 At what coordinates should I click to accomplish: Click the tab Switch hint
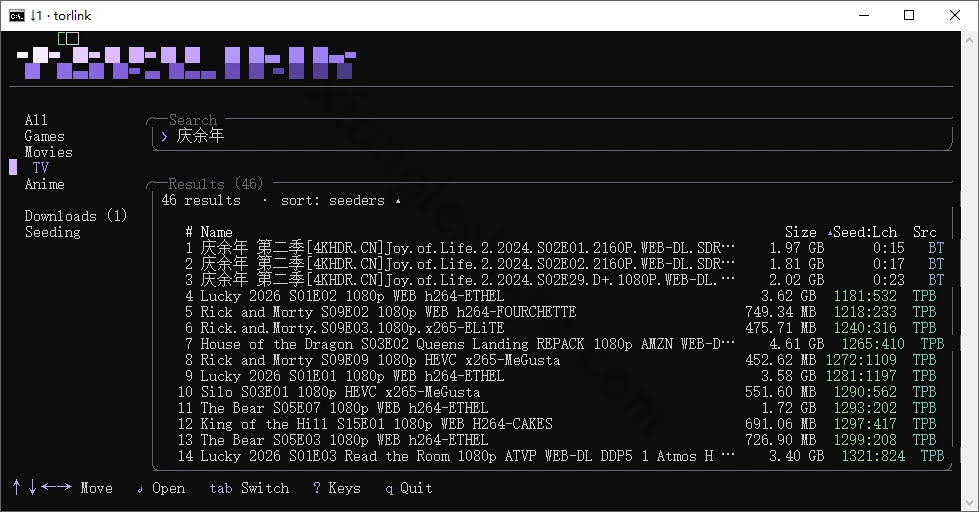249,488
